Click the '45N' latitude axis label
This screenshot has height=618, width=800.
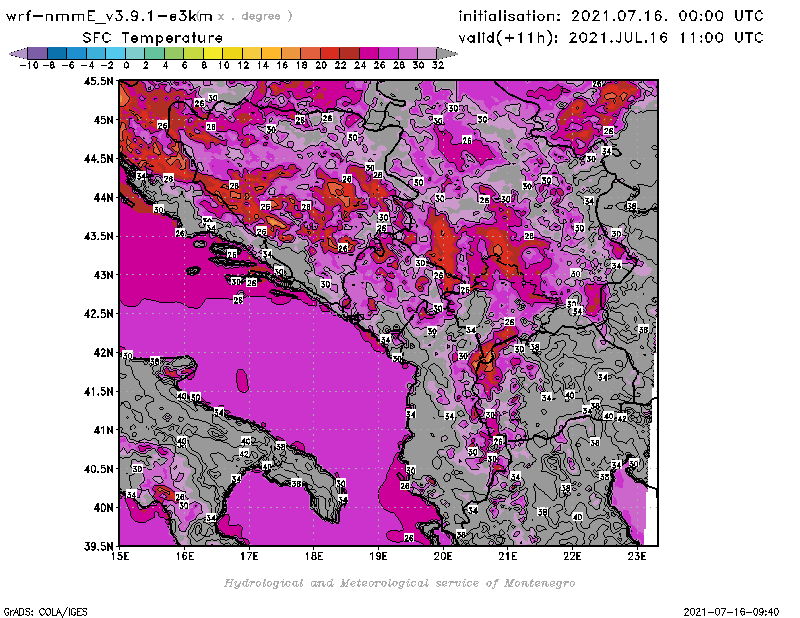[x=104, y=120]
